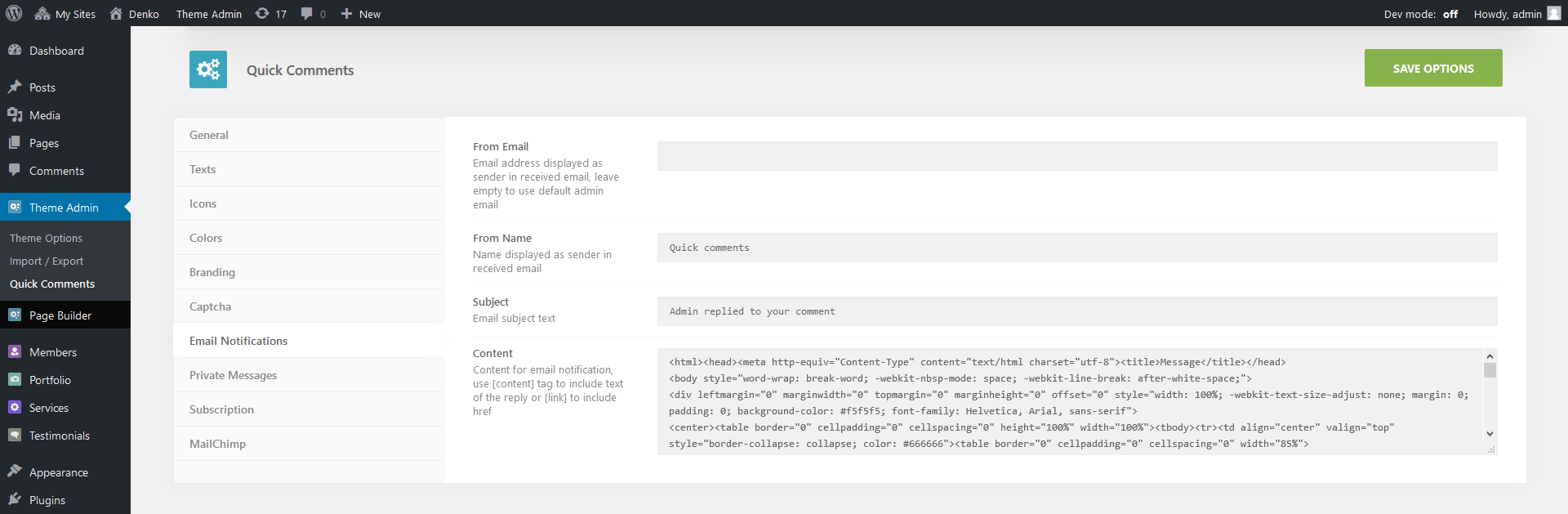Click the Subject input field

1077,311
